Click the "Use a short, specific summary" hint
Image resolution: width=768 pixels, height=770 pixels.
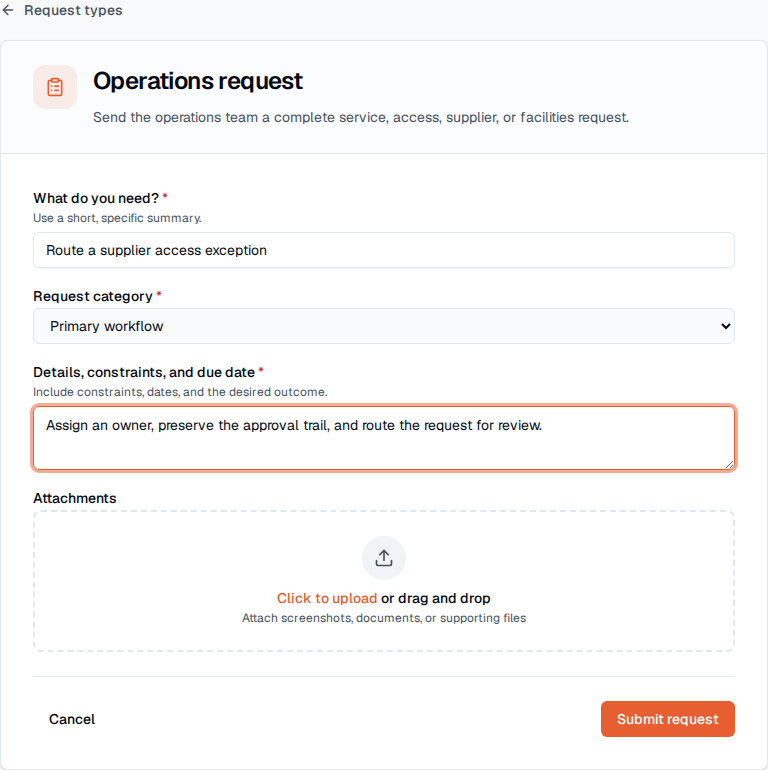tap(117, 218)
